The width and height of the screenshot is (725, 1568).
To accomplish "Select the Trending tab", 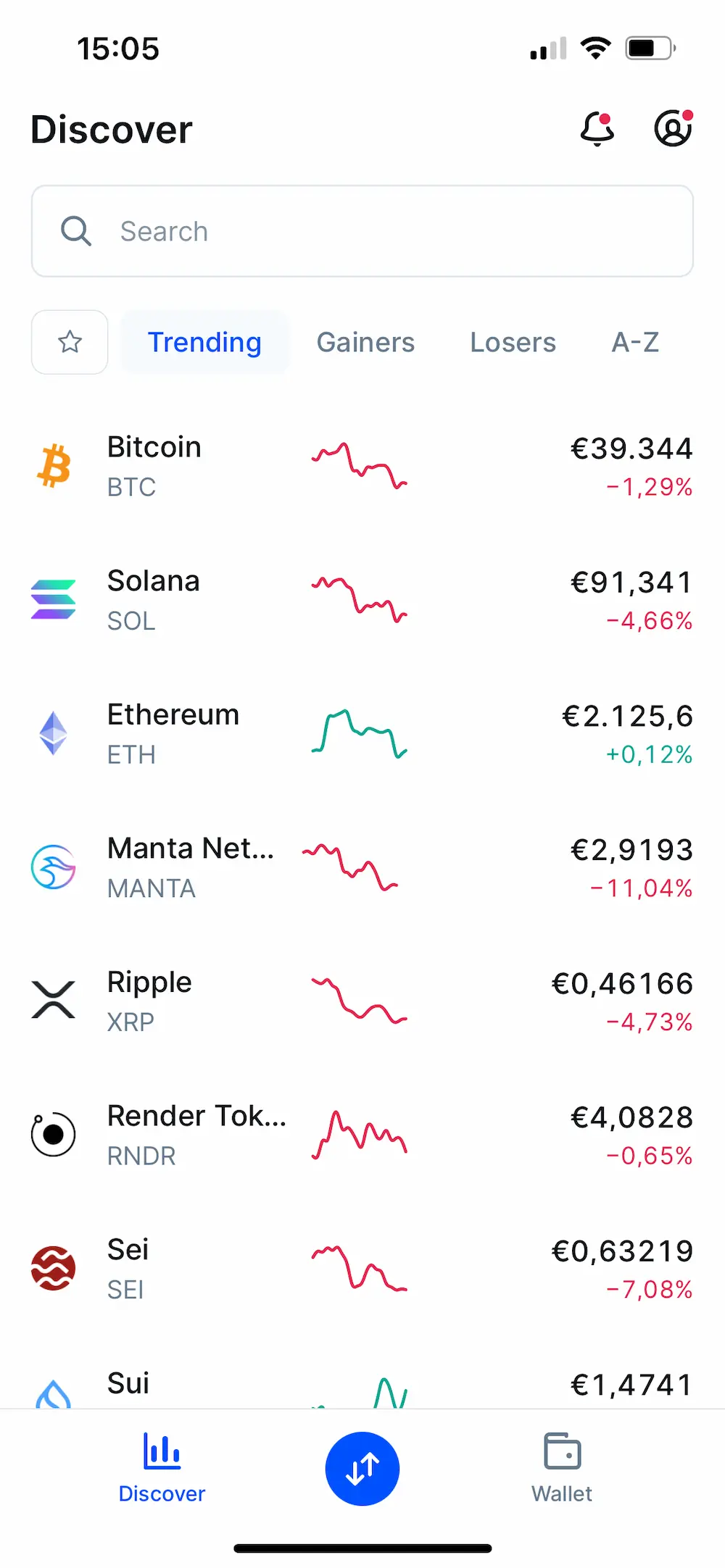I will (x=204, y=342).
